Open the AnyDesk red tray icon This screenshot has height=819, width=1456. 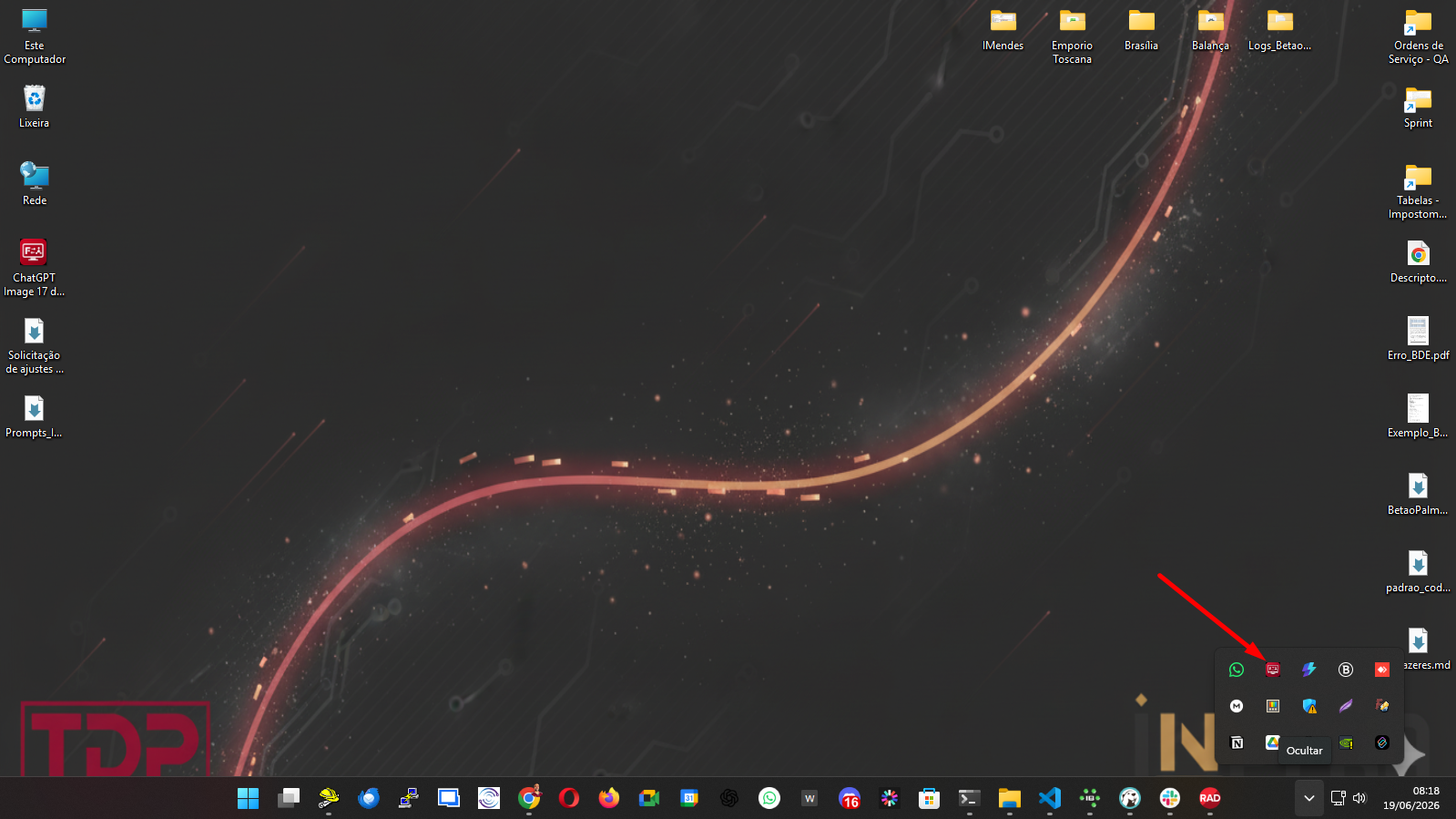pos(1382,670)
